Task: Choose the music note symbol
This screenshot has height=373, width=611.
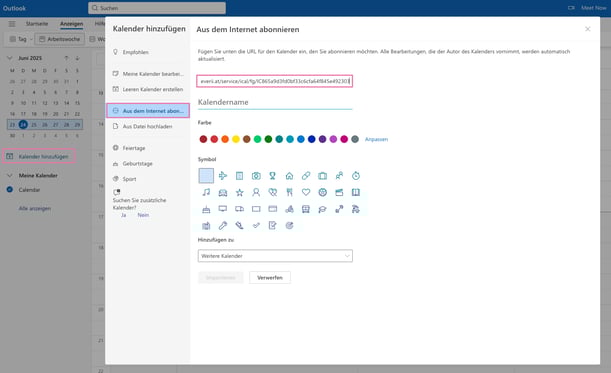Action: click(x=206, y=192)
